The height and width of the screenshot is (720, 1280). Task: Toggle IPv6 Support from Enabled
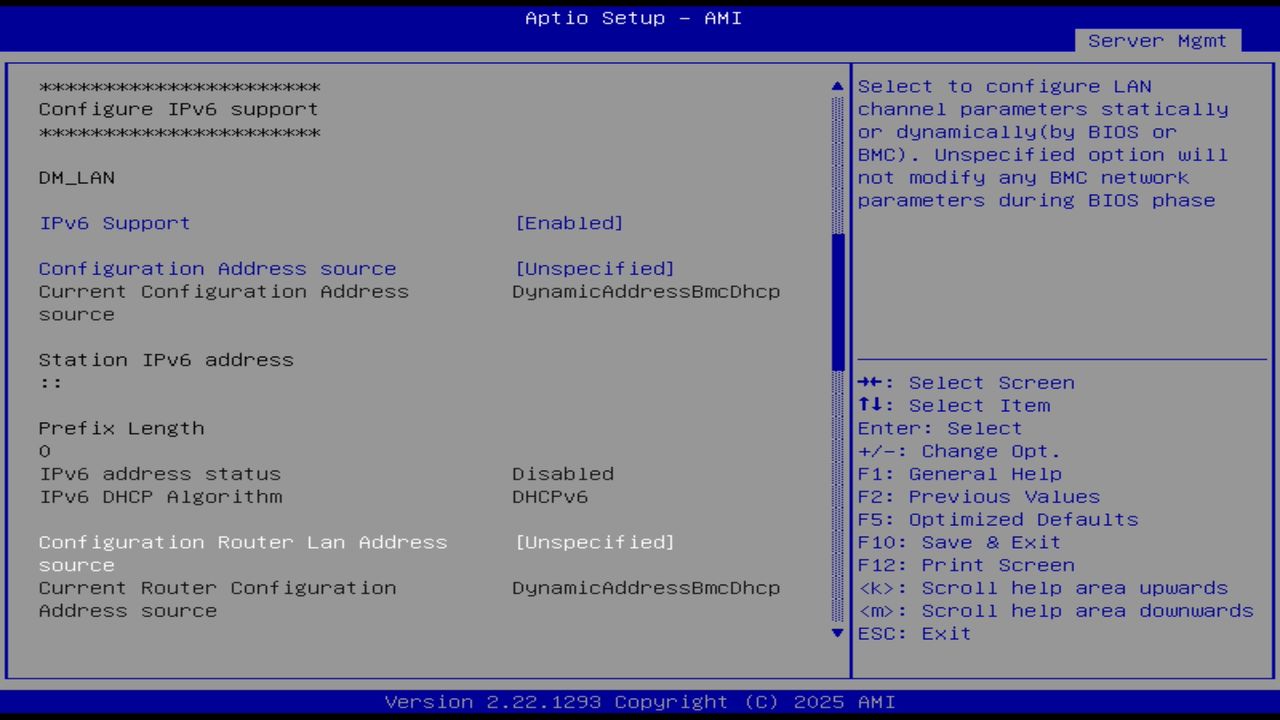tap(570, 222)
